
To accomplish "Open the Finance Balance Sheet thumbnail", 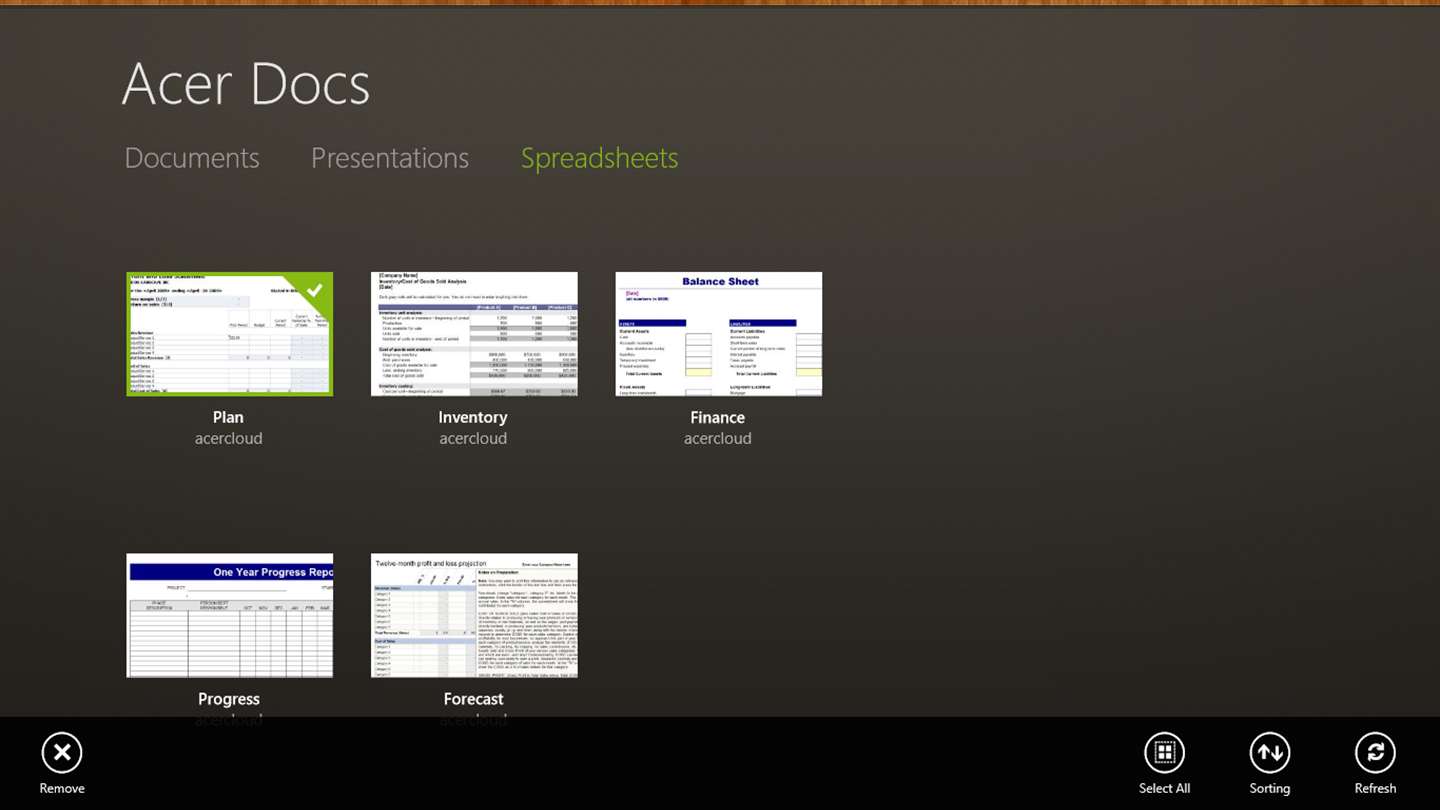I will [x=719, y=334].
